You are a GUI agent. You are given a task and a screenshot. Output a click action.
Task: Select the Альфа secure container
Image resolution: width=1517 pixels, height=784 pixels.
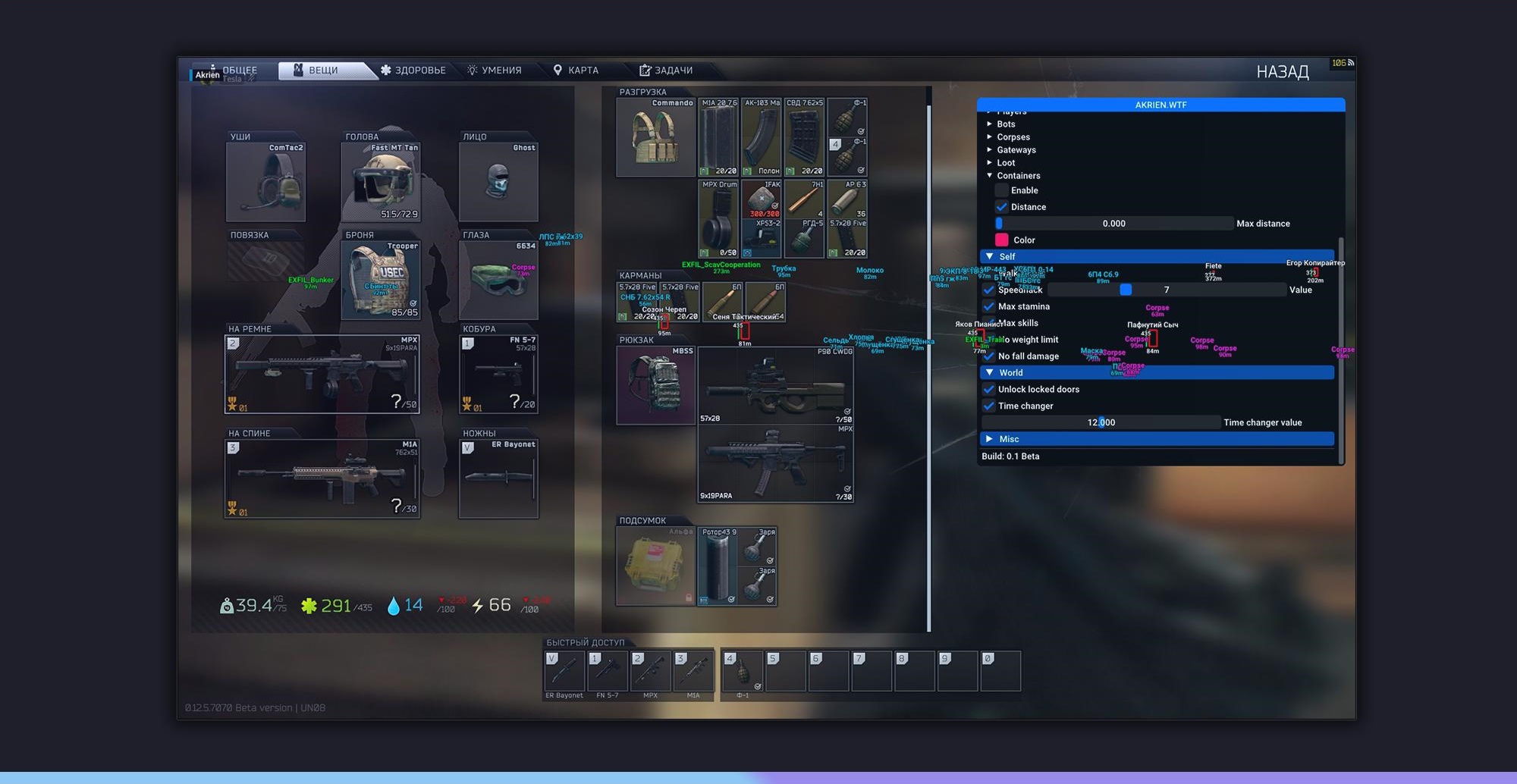[656, 566]
